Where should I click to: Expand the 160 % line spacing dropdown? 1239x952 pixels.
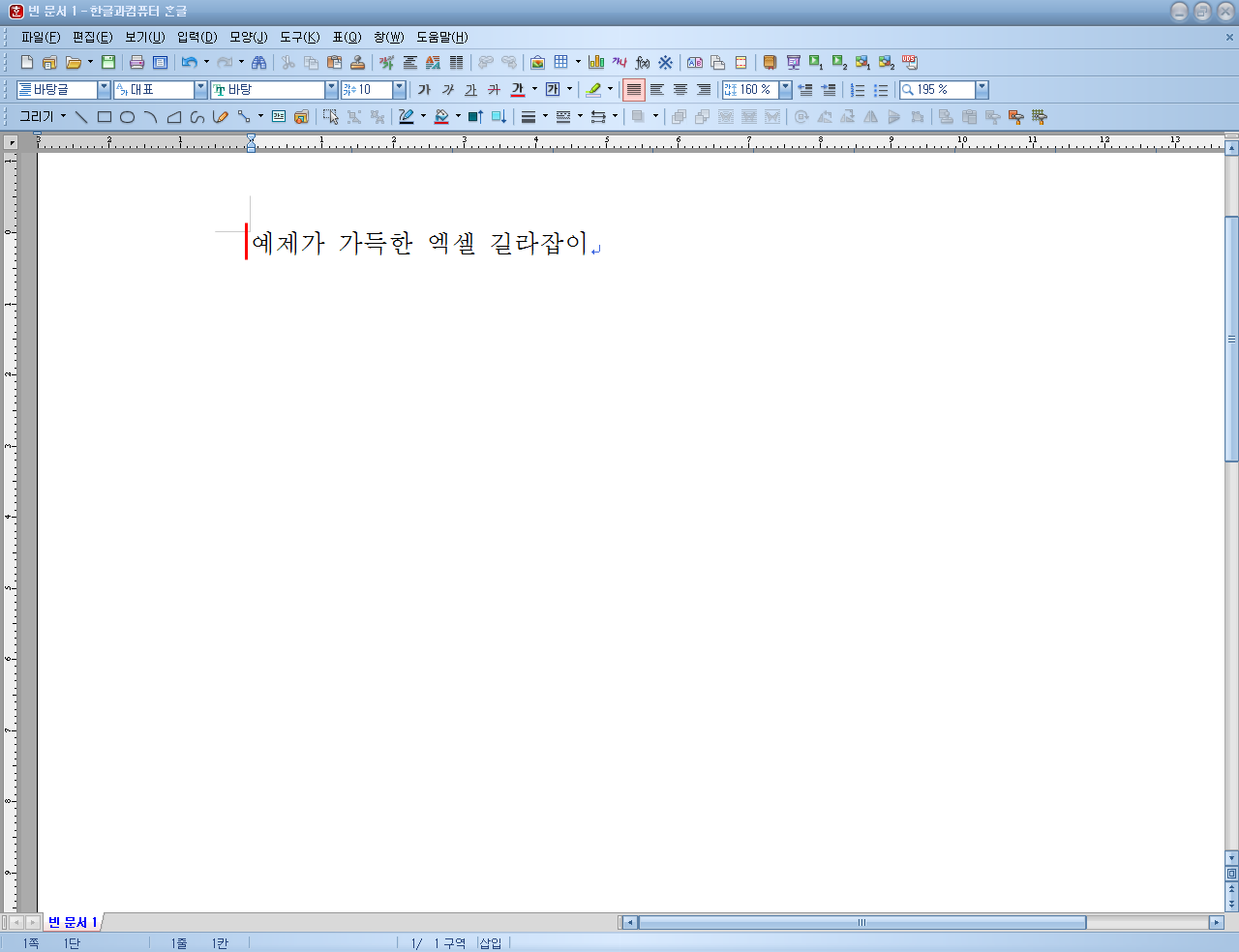tap(786, 89)
